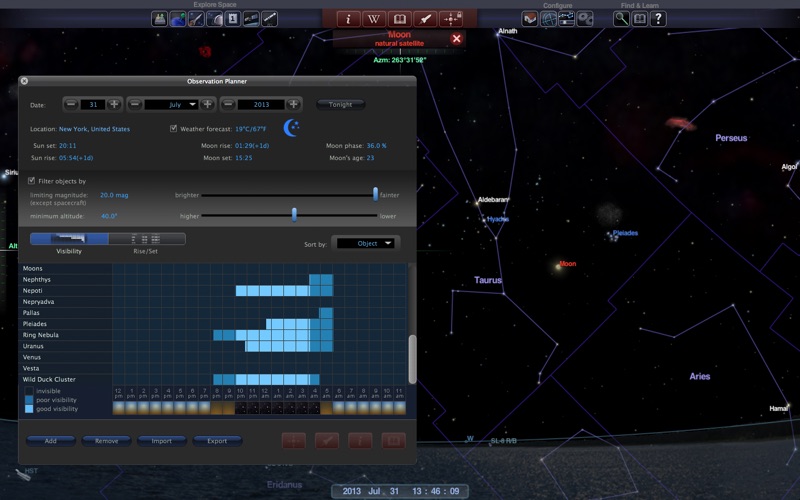This screenshot has height=500, width=800.
Task: Open the magnifier search icon
Action: point(622,18)
